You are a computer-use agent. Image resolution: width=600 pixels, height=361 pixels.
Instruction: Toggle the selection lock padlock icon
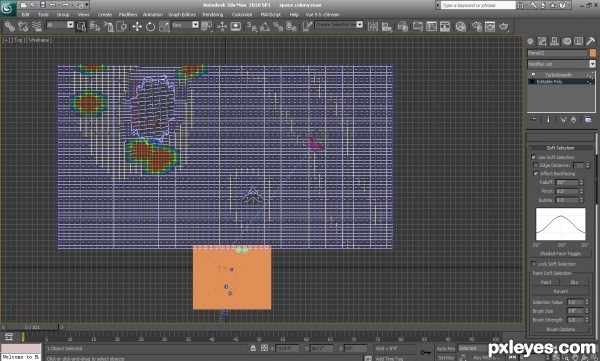253,348
